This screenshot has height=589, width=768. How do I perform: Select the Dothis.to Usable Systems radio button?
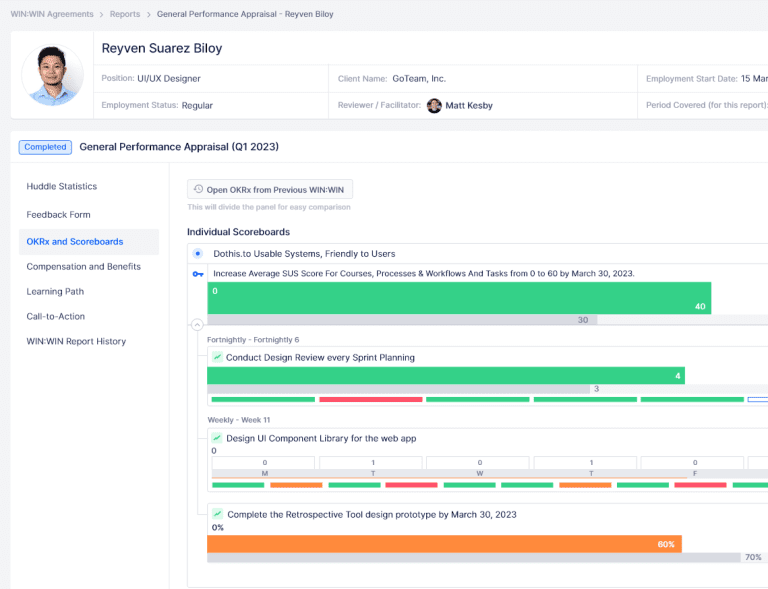click(197, 254)
